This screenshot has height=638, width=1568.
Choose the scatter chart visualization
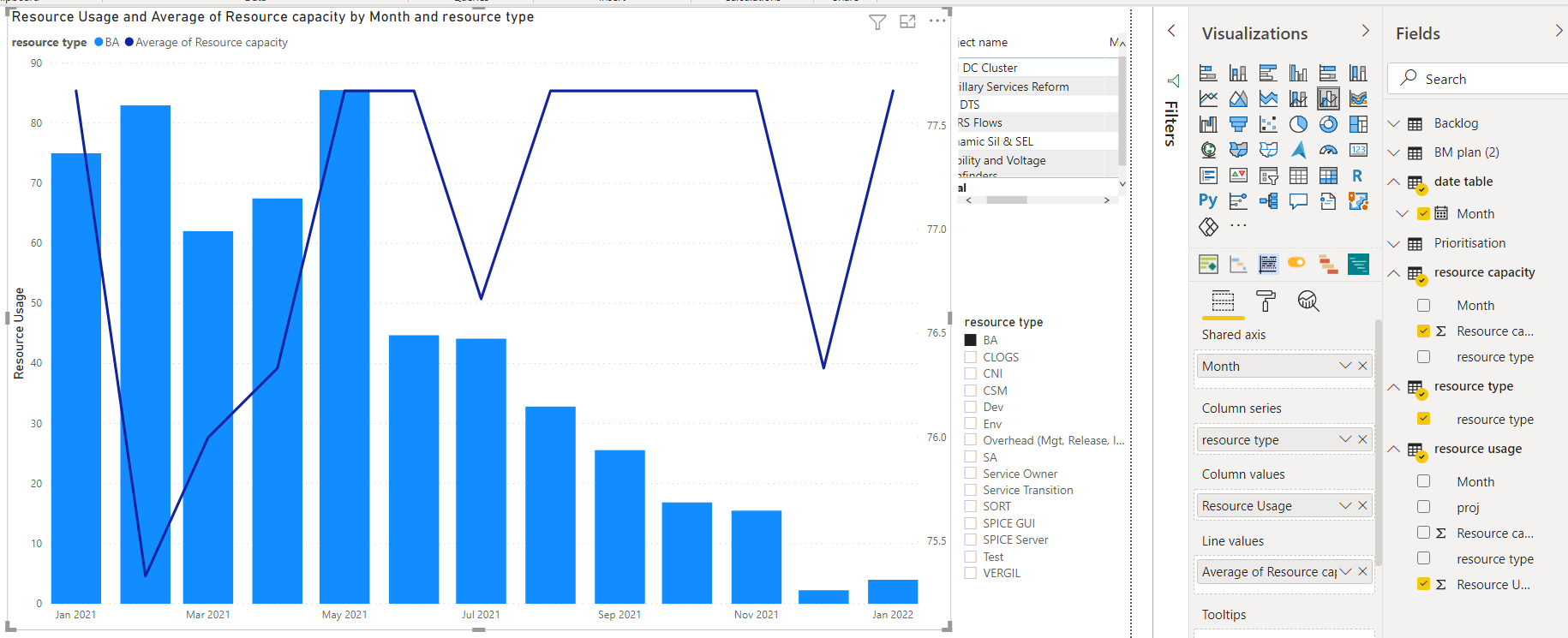[x=1268, y=124]
